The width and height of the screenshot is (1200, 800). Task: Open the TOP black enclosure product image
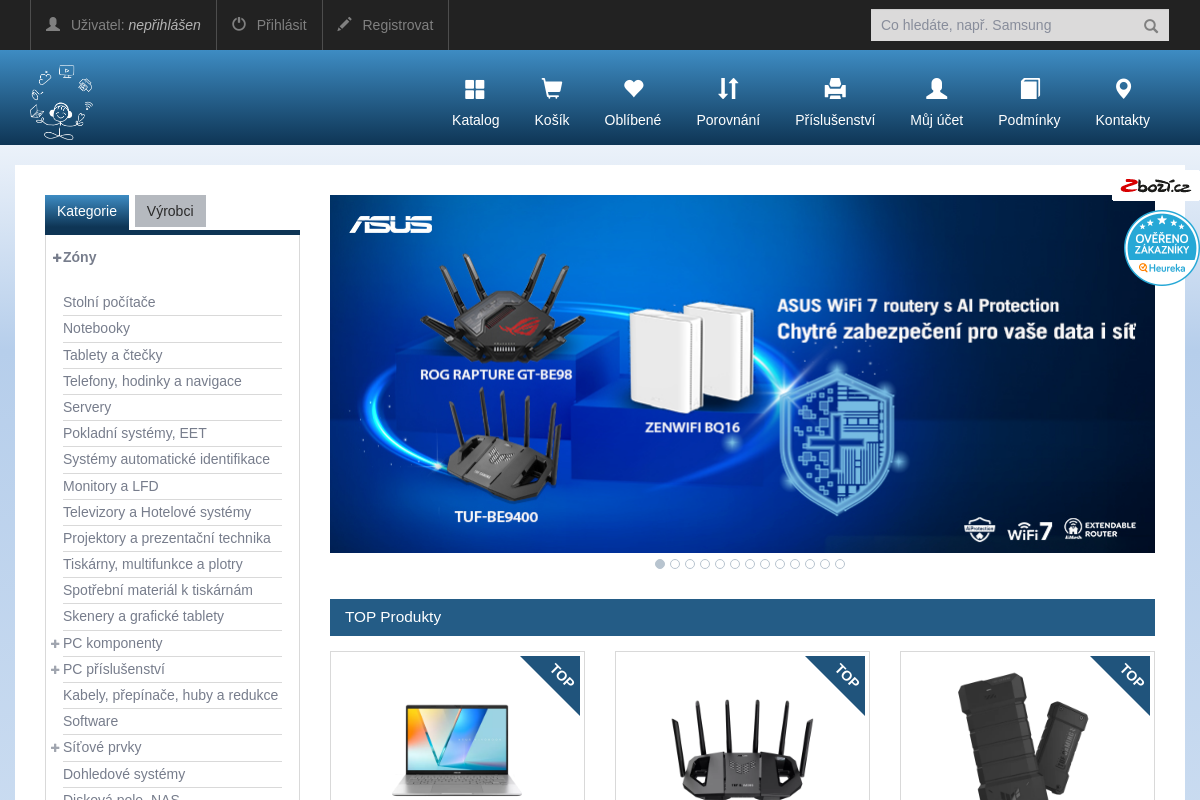[1022, 736]
